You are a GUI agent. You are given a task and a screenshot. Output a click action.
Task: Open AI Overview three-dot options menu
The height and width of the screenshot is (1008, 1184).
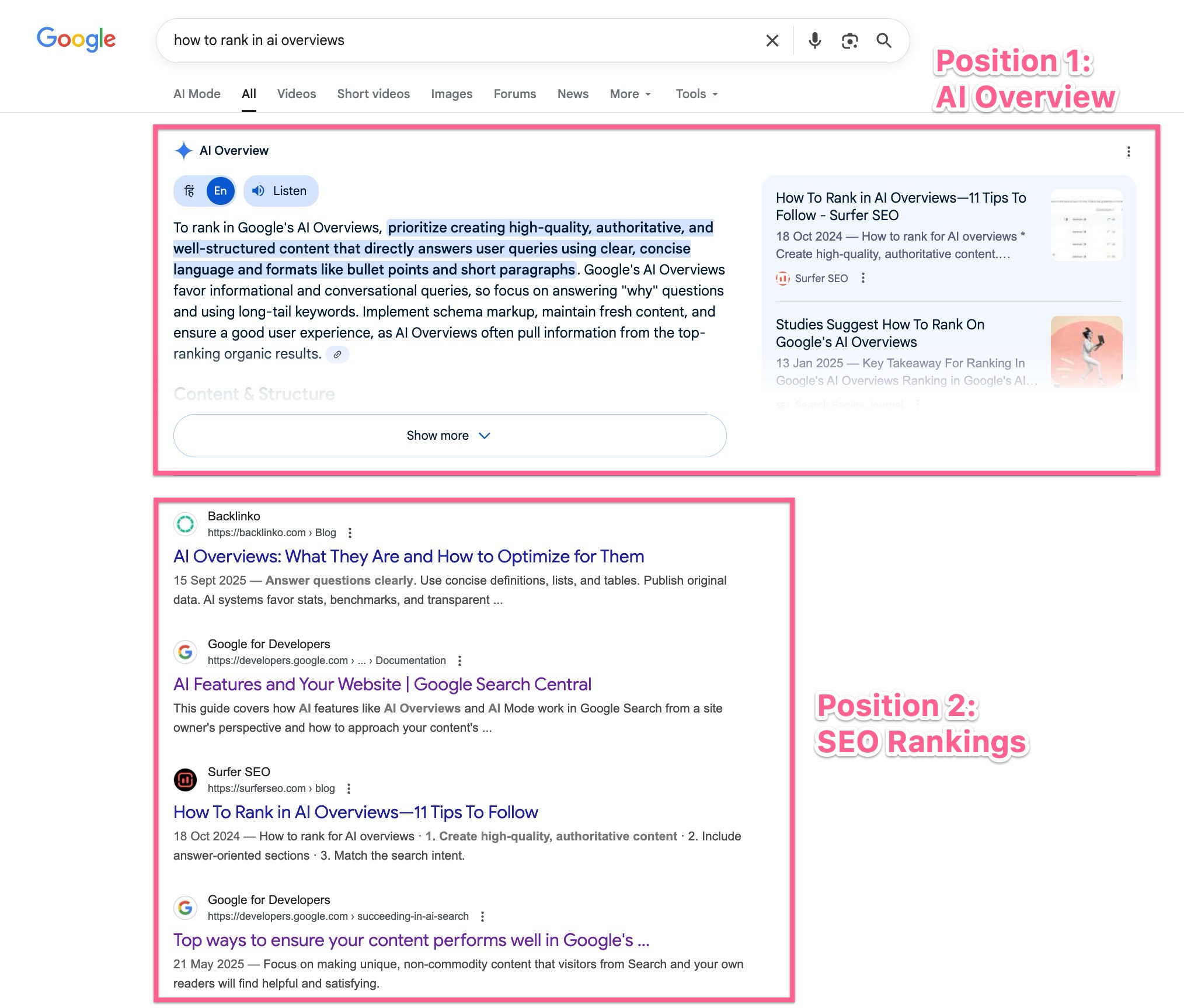pos(1129,152)
